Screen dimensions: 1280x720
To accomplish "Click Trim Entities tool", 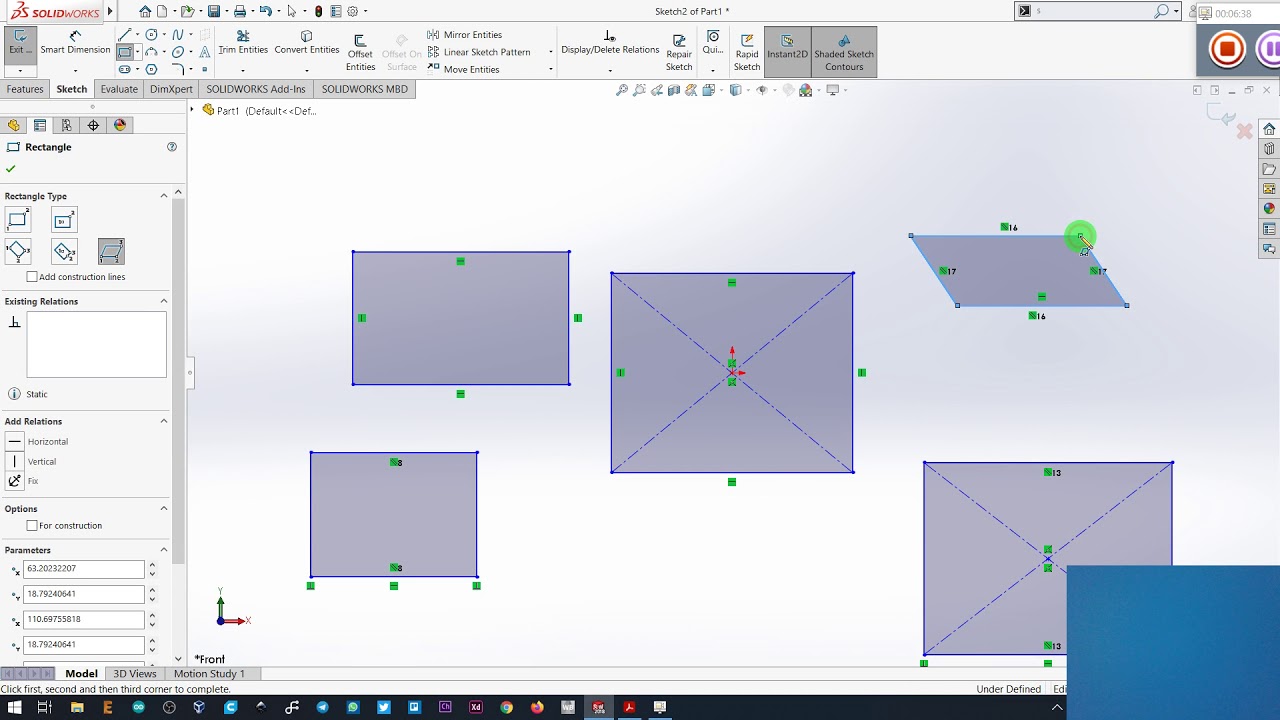I will [x=243, y=42].
